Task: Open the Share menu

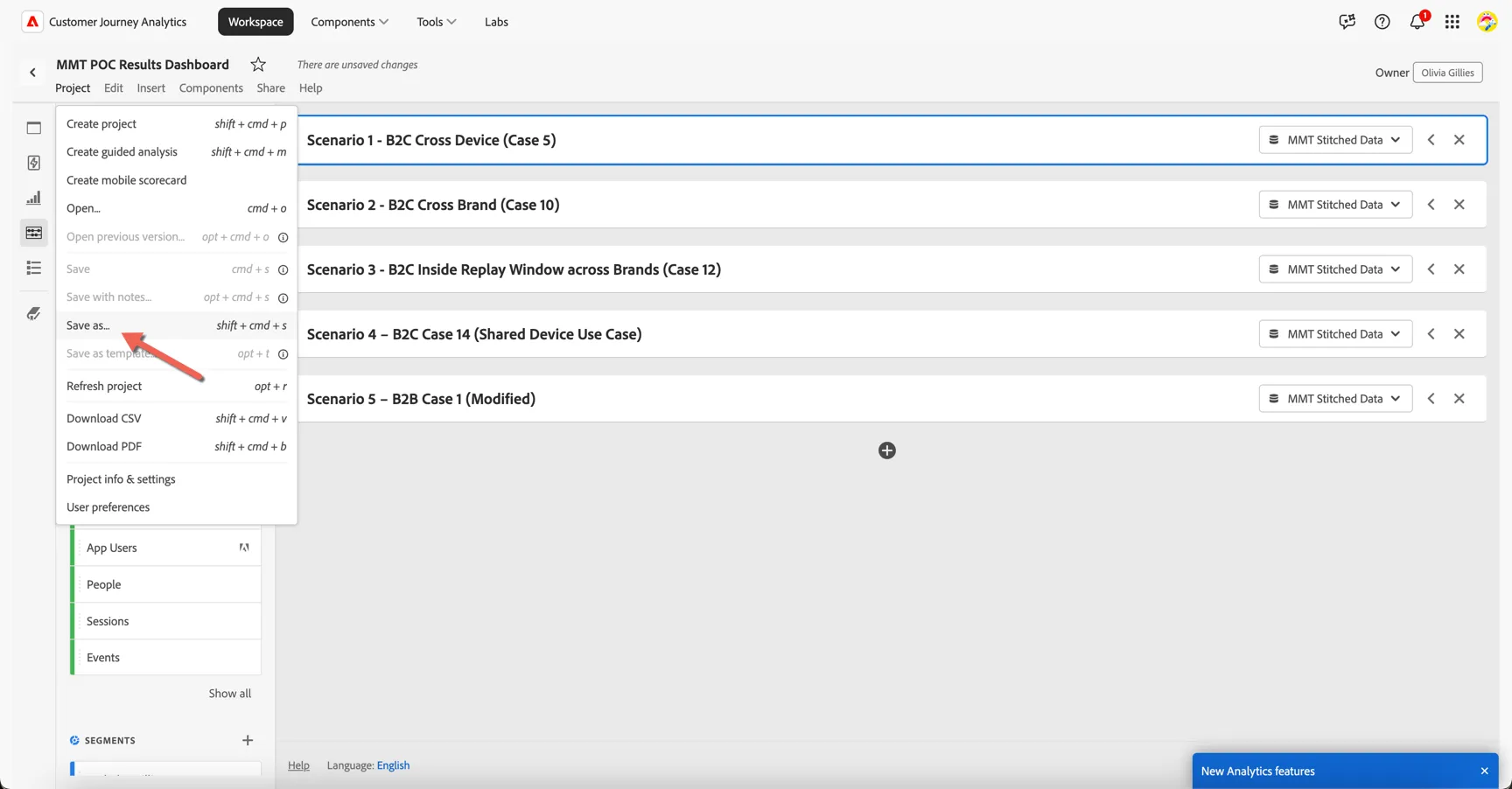Action: click(x=271, y=87)
